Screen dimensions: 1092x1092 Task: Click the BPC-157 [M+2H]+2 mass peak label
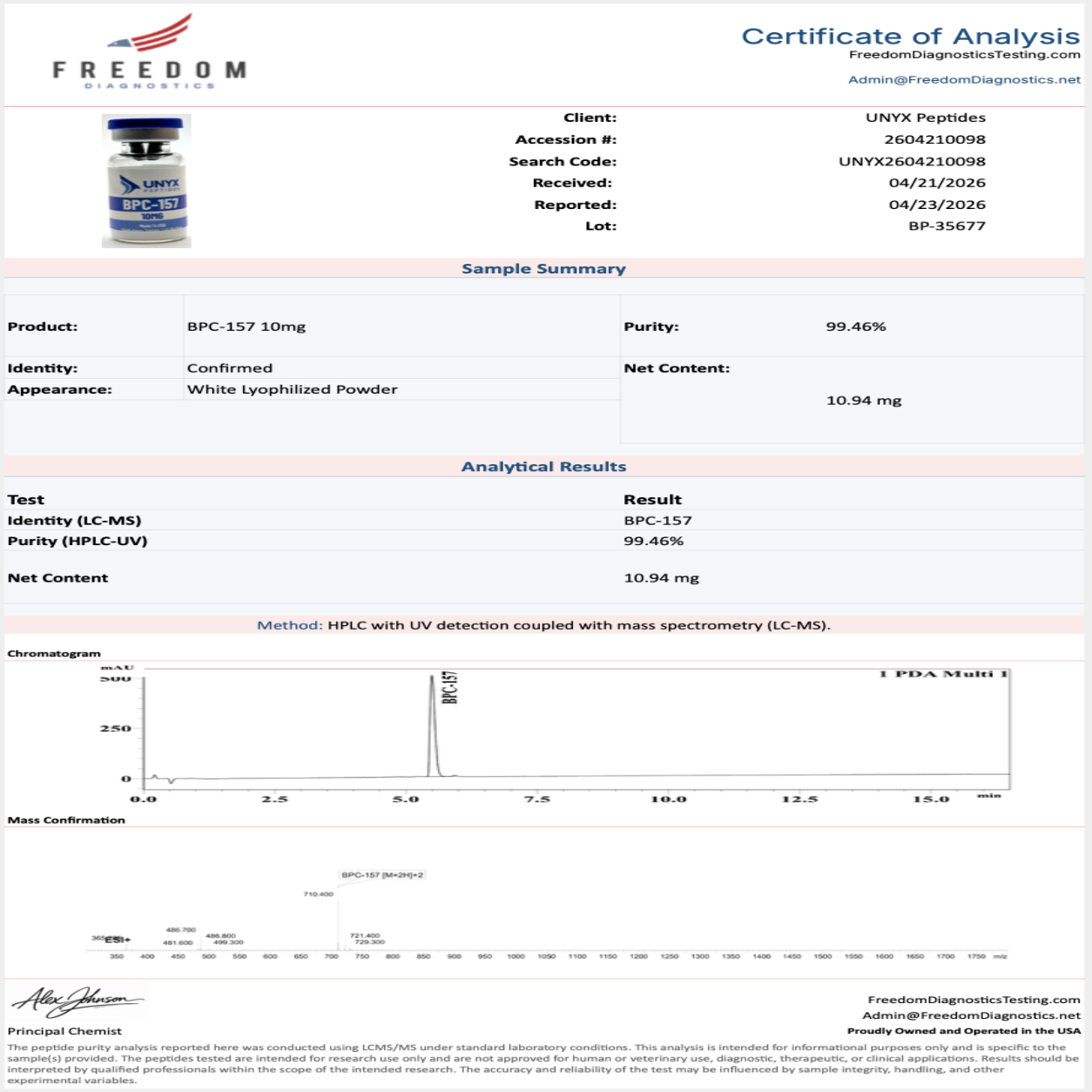coord(382,874)
